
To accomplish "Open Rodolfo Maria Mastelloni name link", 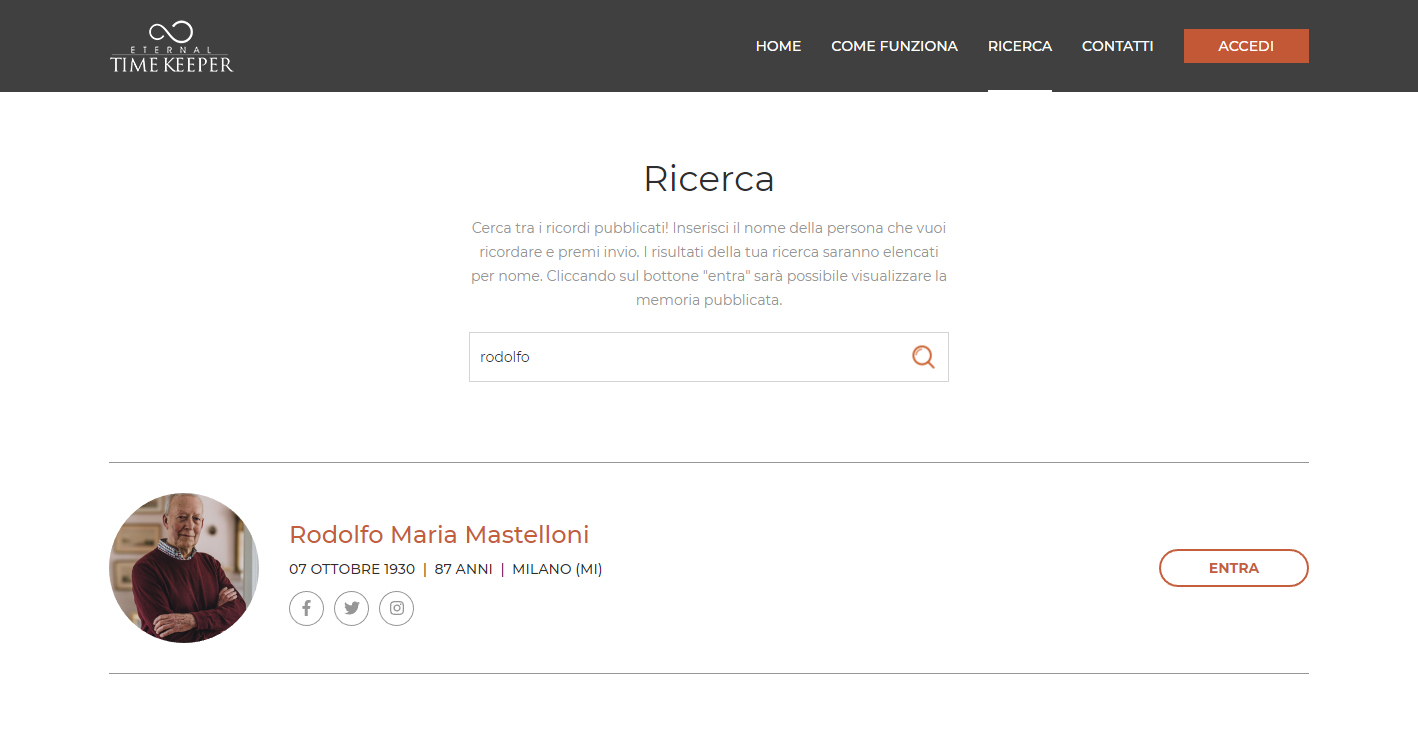I will tap(439, 534).
